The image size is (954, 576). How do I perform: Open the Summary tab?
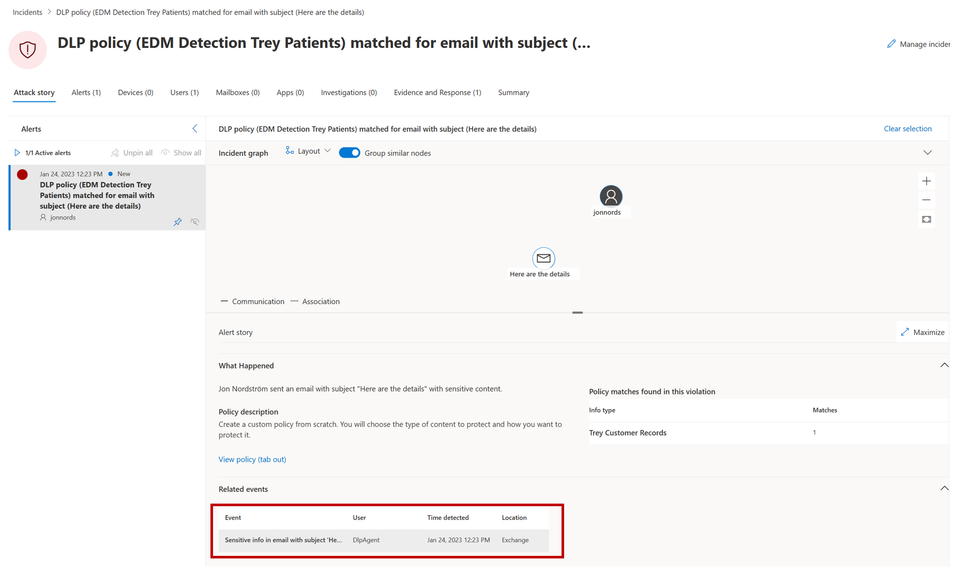pos(513,92)
